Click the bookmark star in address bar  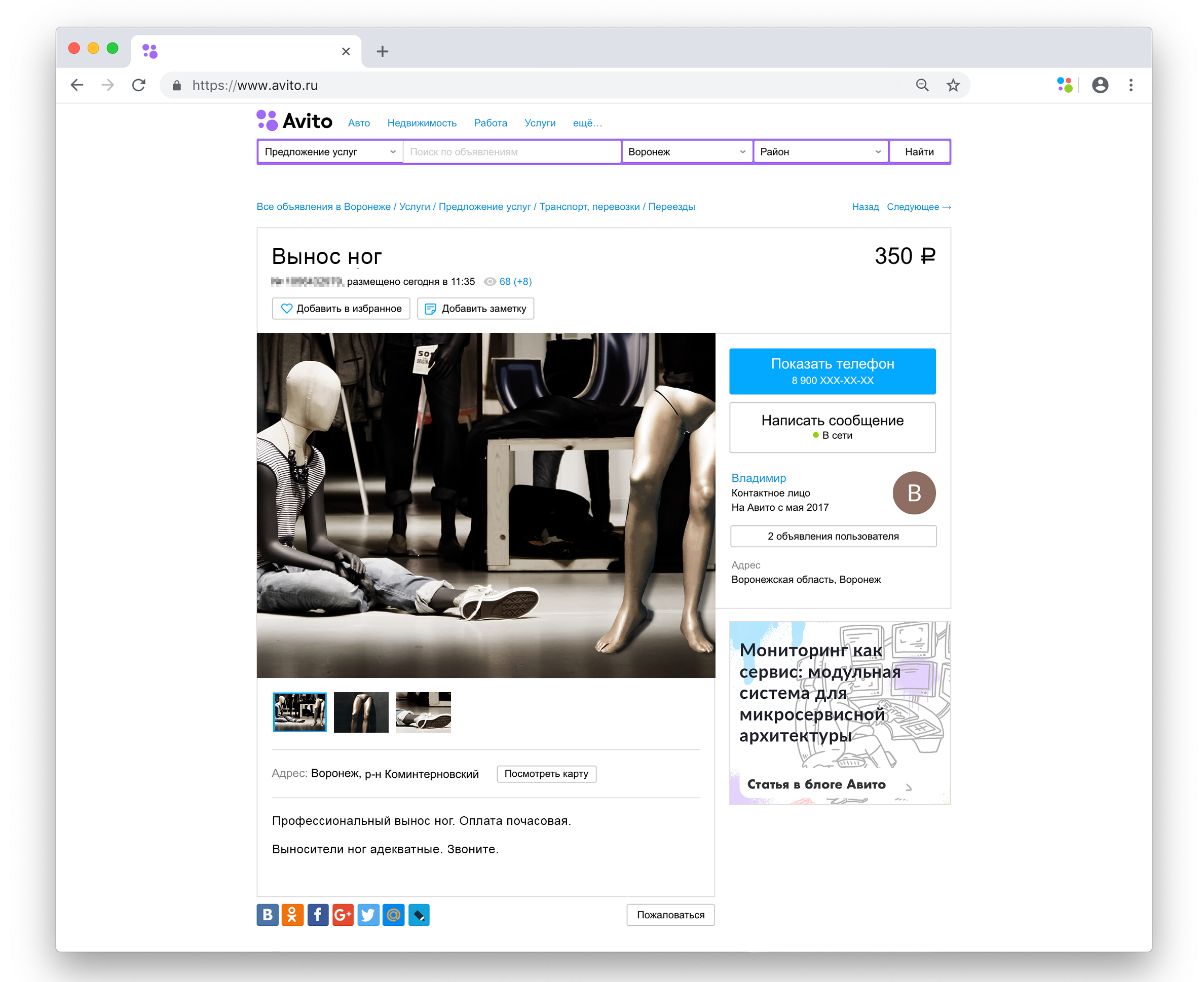click(x=953, y=86)
